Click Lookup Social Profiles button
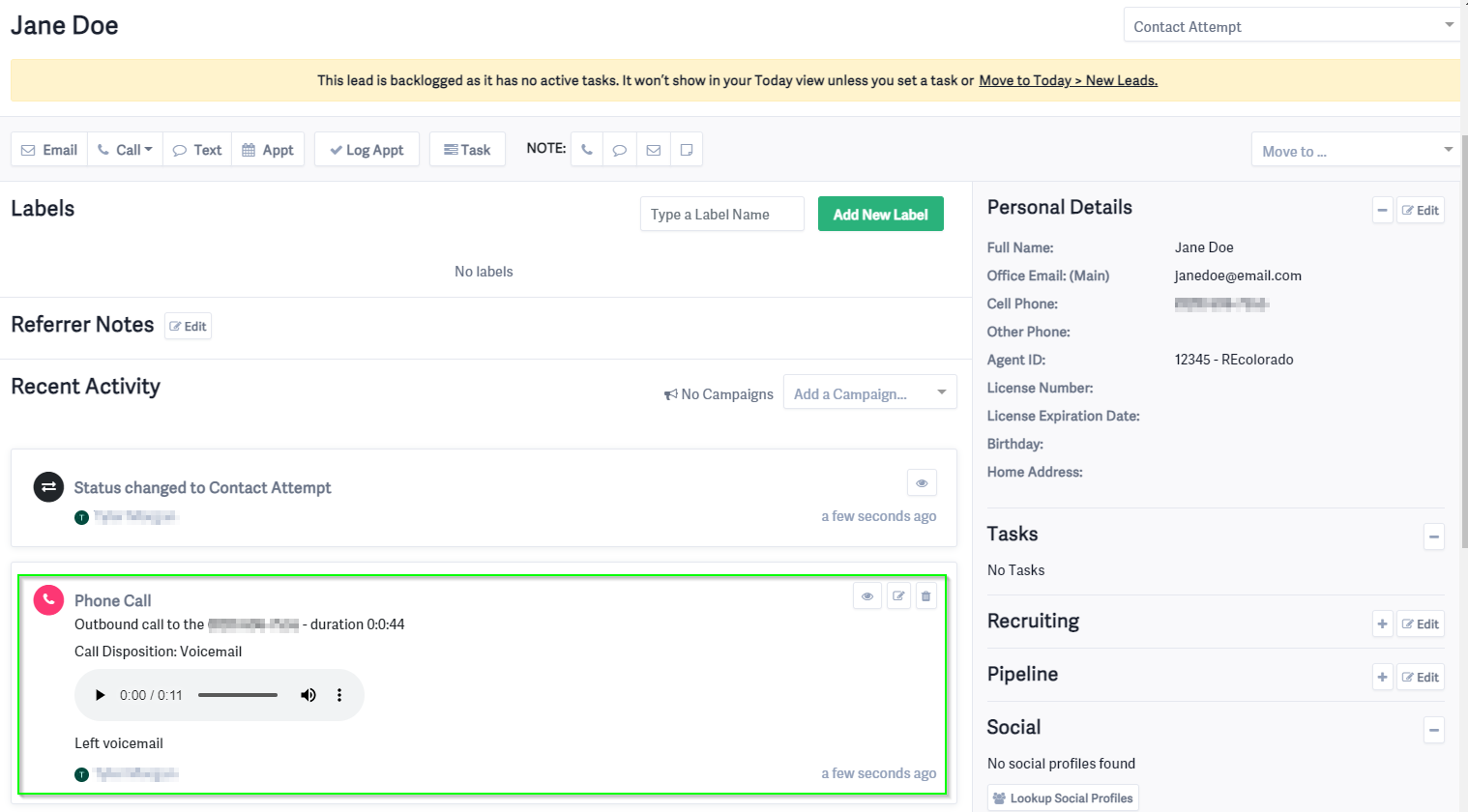1468x812 pixels. tap(1063, 798)
